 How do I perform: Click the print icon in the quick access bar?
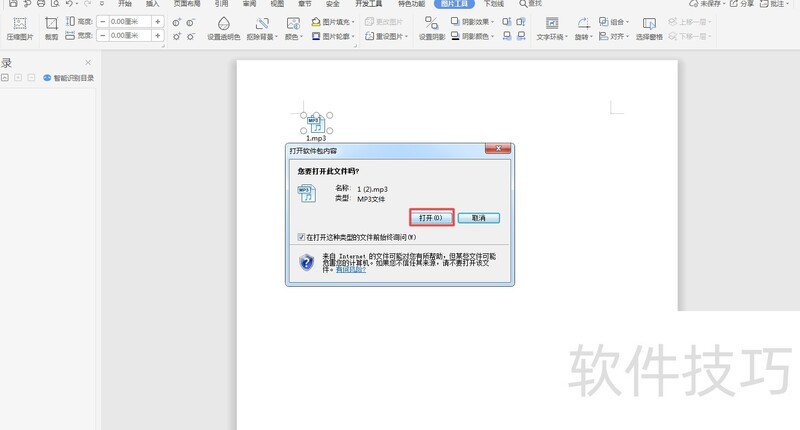[41, 4]
